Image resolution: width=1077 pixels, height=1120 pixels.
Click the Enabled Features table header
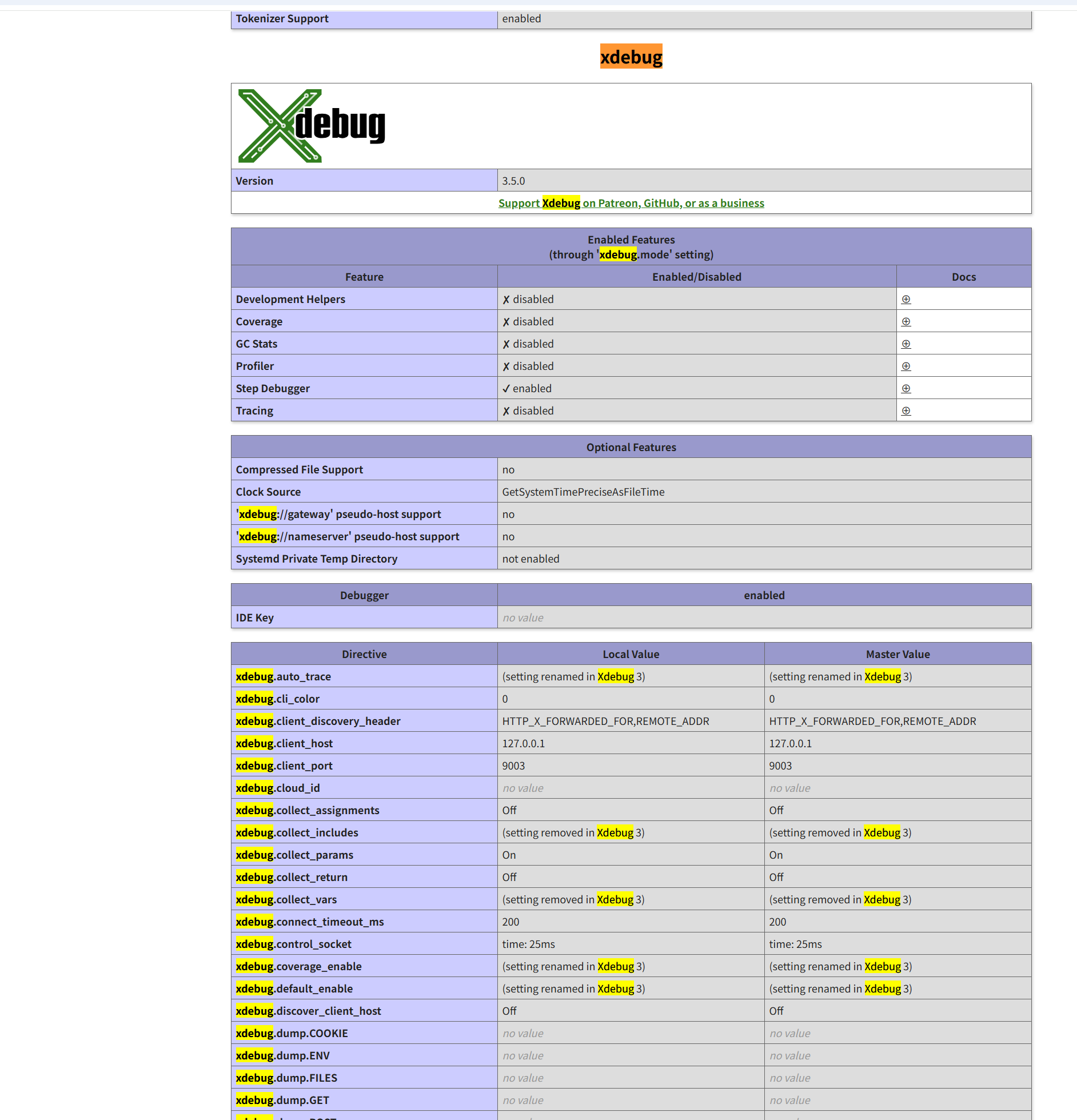pos(631,247)
